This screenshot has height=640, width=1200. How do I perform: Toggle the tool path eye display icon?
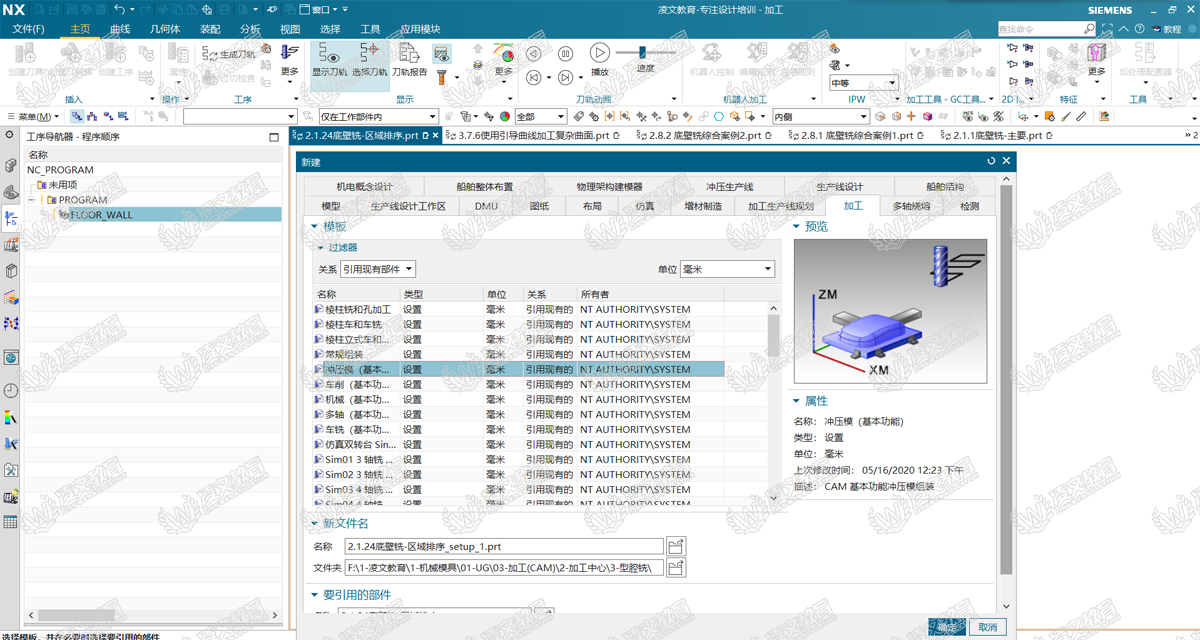point(442,53)
